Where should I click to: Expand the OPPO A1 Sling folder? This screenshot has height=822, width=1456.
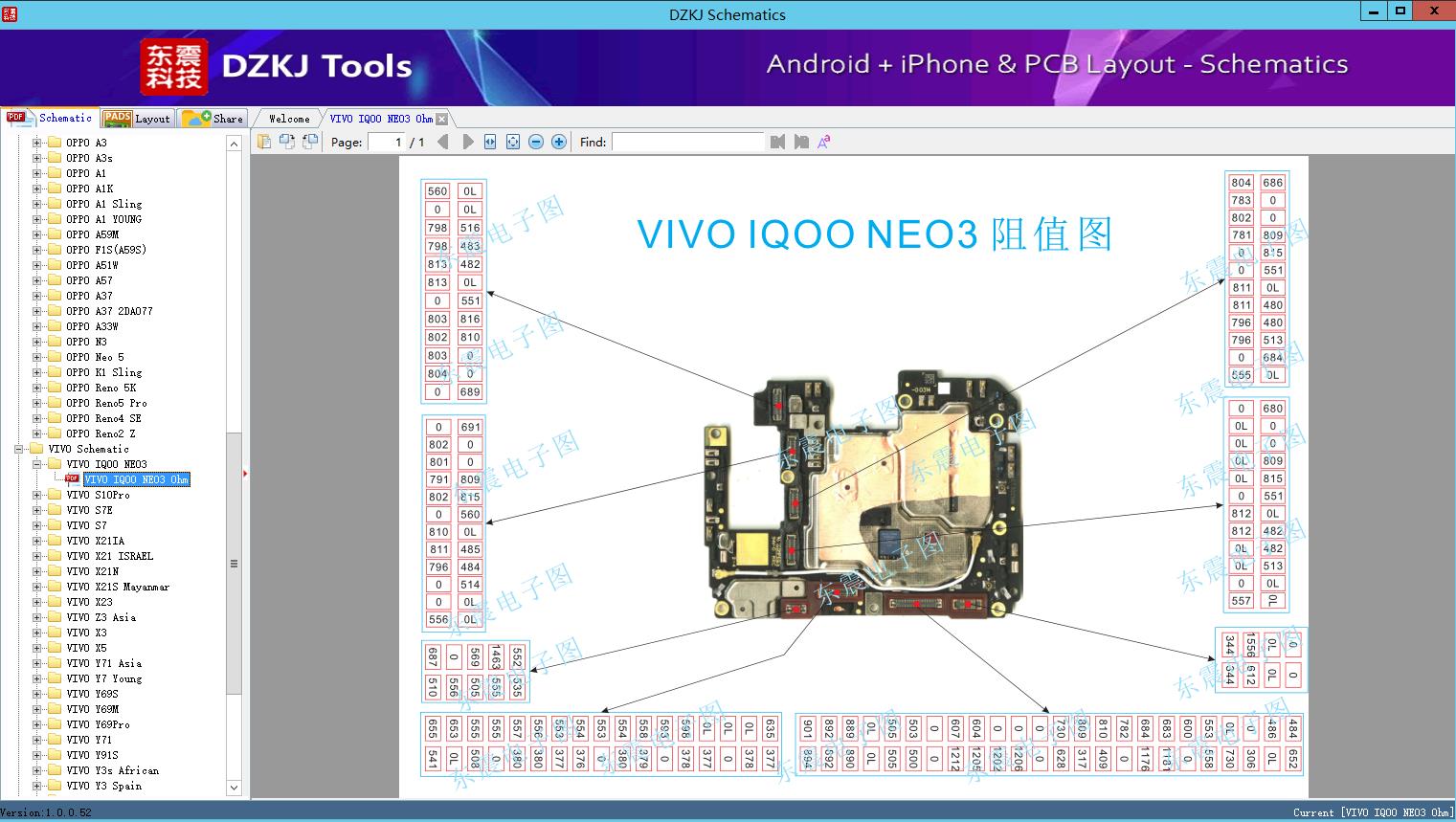coord(37,204)
